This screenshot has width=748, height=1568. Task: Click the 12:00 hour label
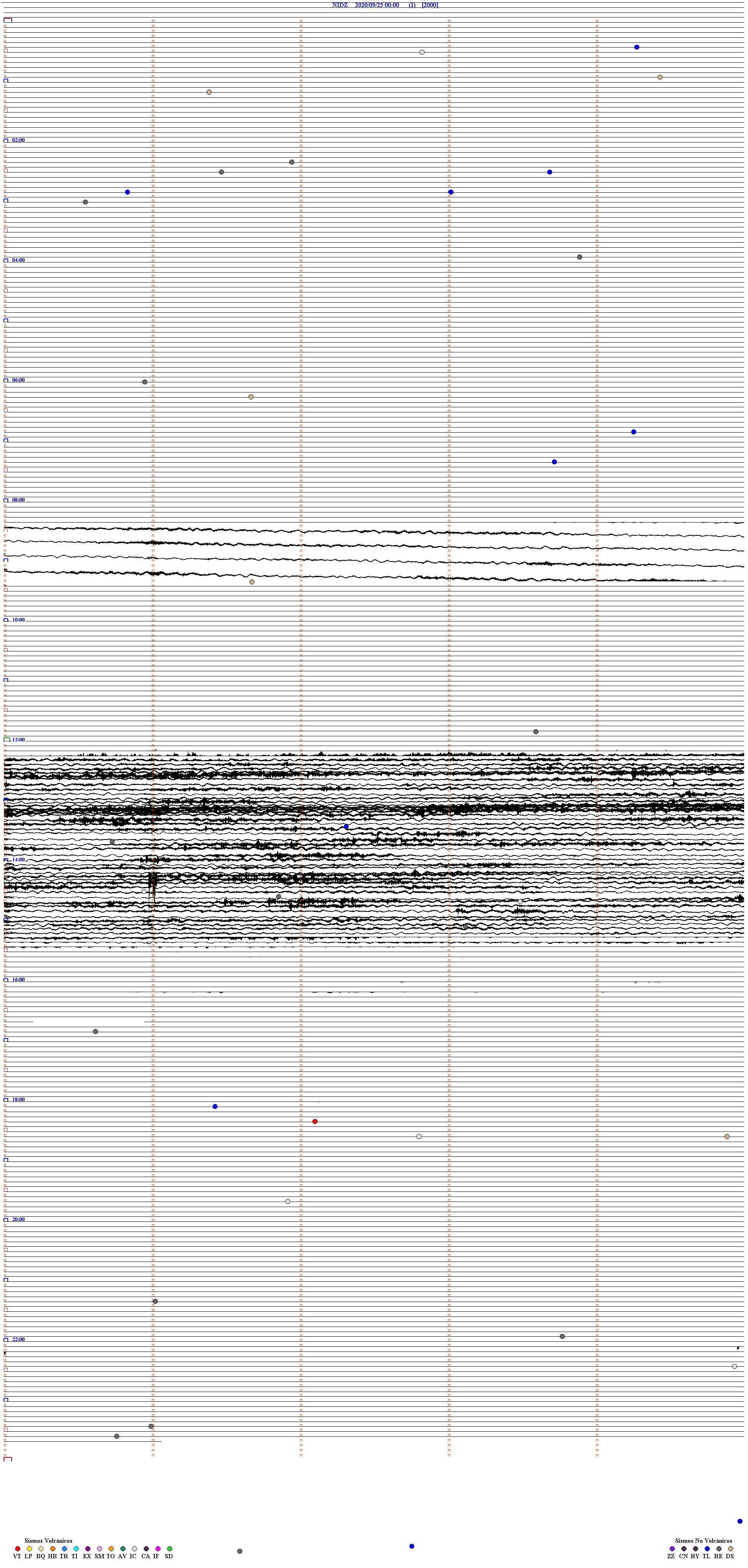coord(18,739)
